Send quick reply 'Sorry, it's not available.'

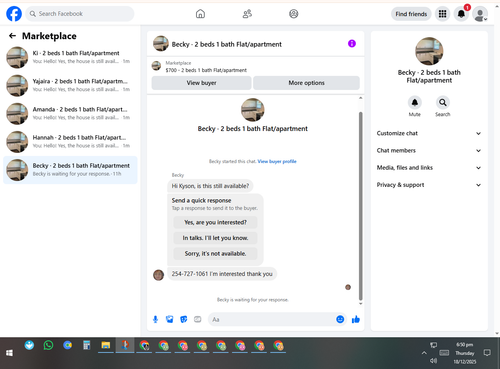click(x=215, y=254)
